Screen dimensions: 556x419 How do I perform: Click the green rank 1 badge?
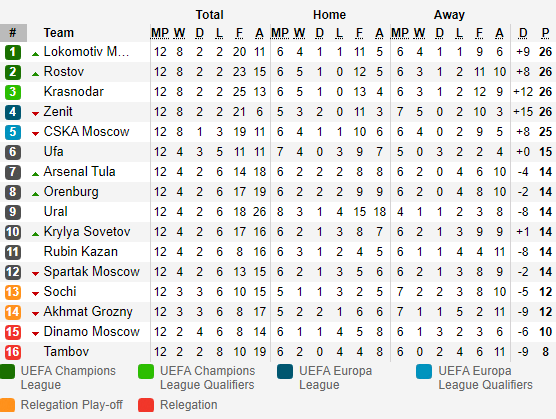tap(13, 52)
